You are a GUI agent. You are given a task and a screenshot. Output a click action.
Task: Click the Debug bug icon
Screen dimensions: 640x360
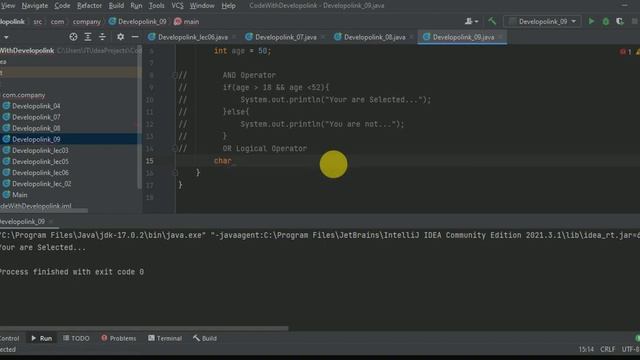(606, 21)
